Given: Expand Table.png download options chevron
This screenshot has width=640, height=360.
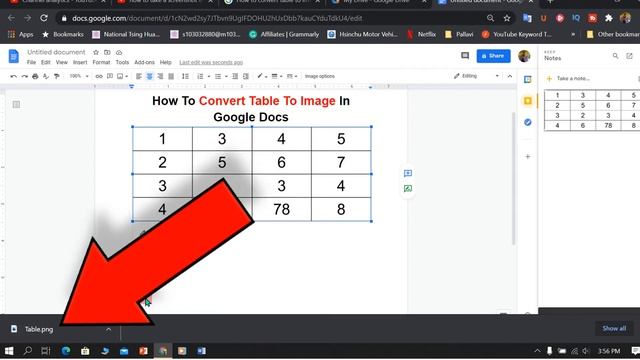Looking at the screenshot, I should (108, 329).
